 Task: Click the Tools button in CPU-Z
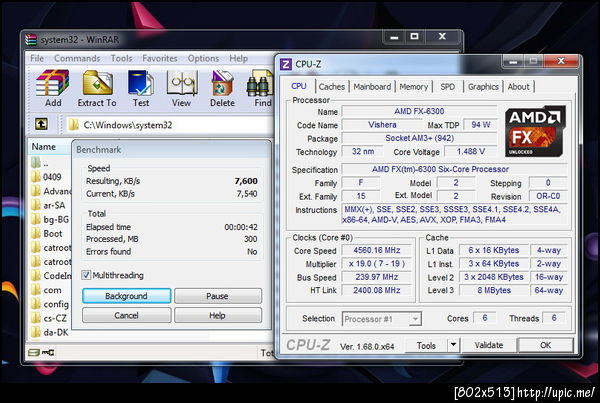click(x=426, y=345)
